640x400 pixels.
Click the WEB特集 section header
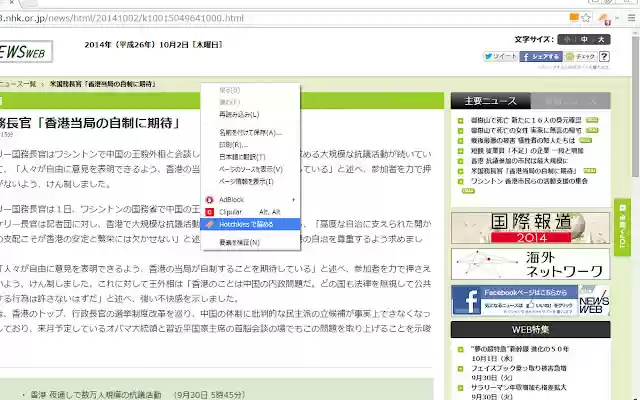pyautogui.click(x=531, y=329)
